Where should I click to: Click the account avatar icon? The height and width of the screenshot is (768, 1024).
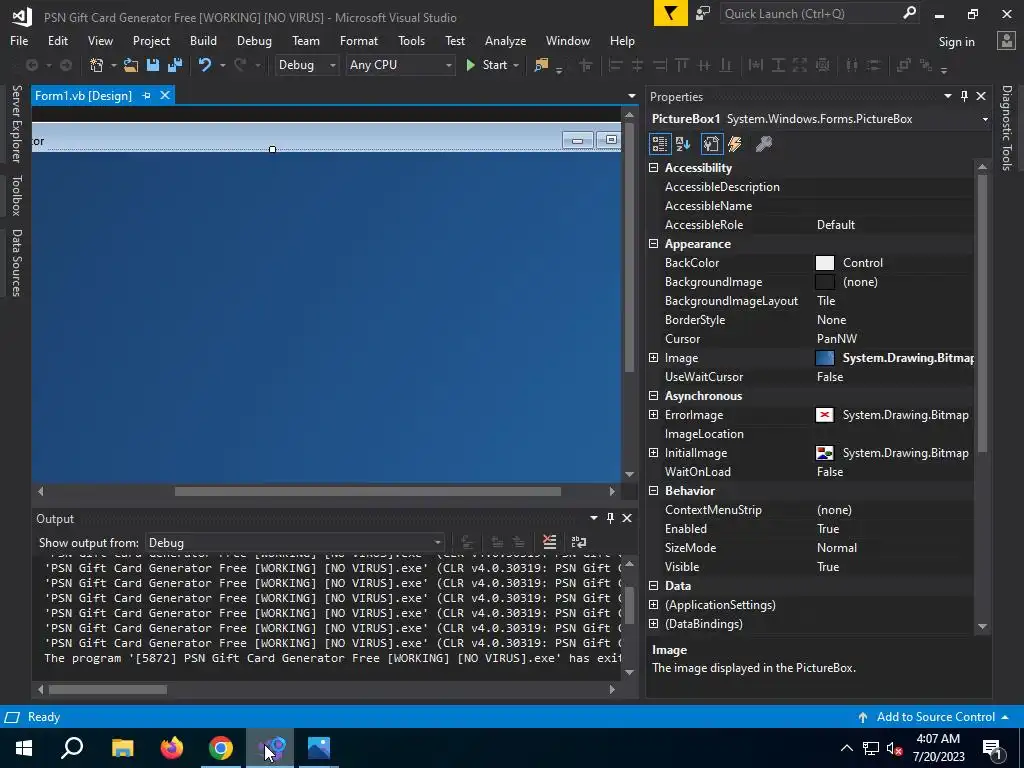(1006, 41)
